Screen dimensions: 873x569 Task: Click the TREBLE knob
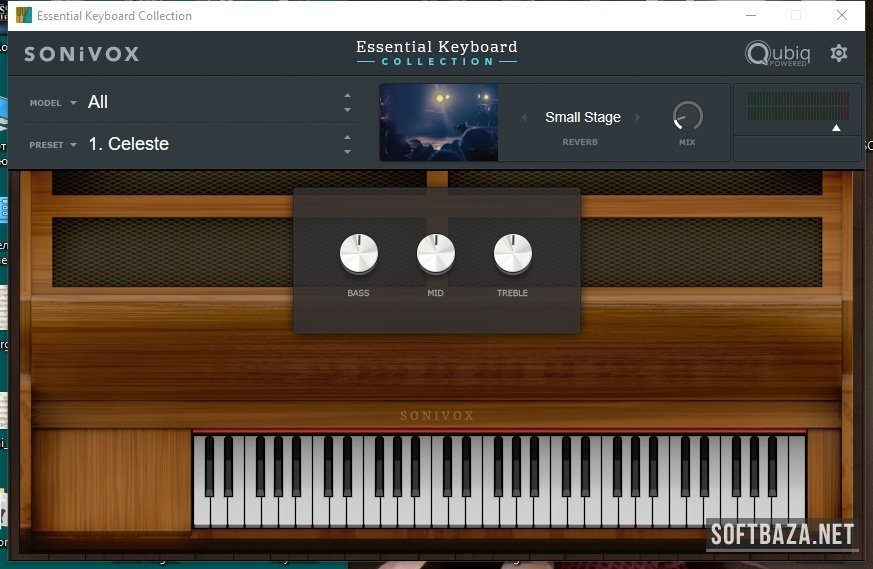tap(512, 254)
